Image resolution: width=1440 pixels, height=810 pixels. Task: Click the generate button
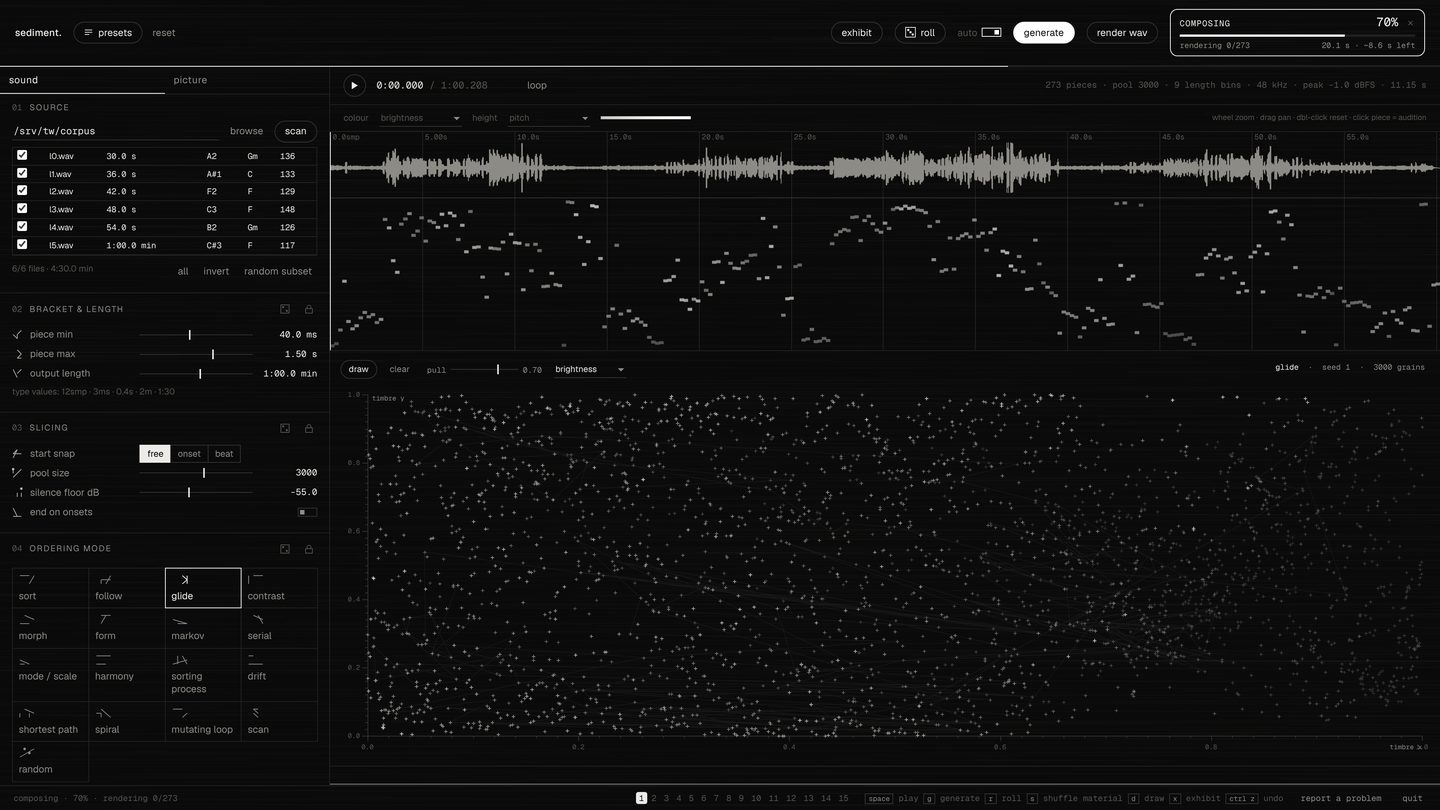point(1044,33)
